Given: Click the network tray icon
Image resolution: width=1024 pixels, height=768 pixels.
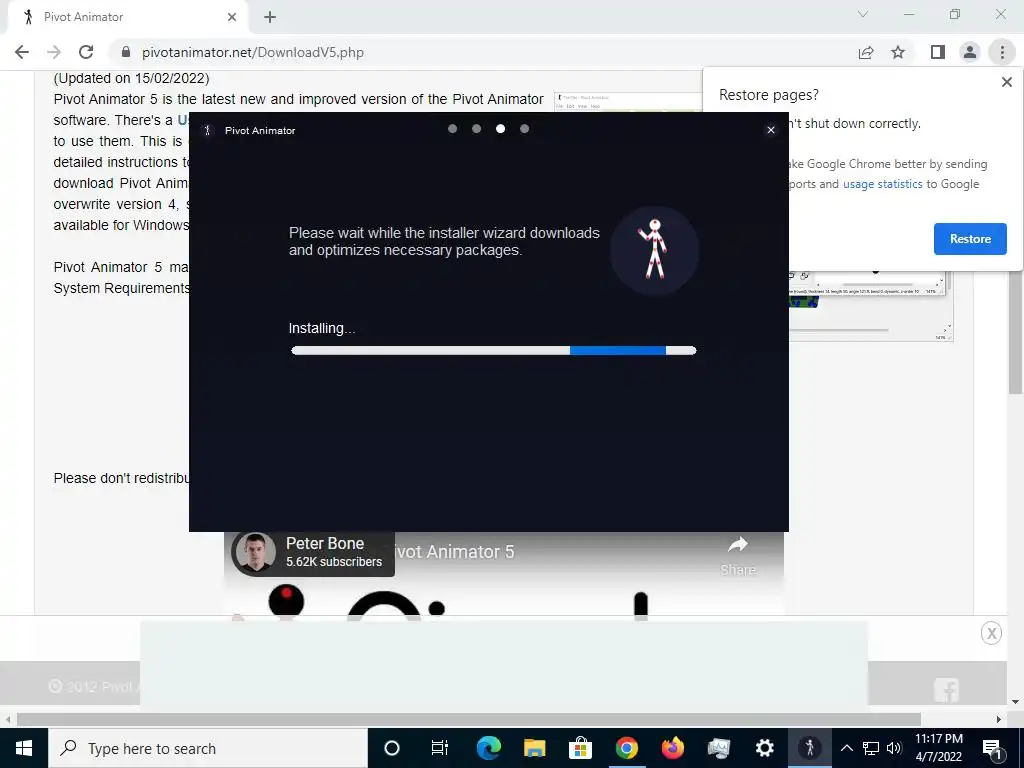Looking at the screenshot, I should point(871,748).
